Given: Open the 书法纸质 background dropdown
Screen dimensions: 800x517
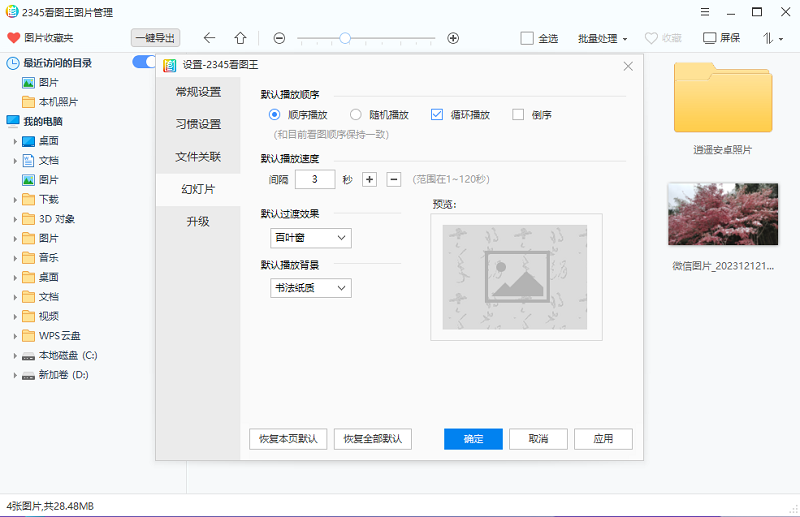Looking at the screenshot, I should click(311, 288).
